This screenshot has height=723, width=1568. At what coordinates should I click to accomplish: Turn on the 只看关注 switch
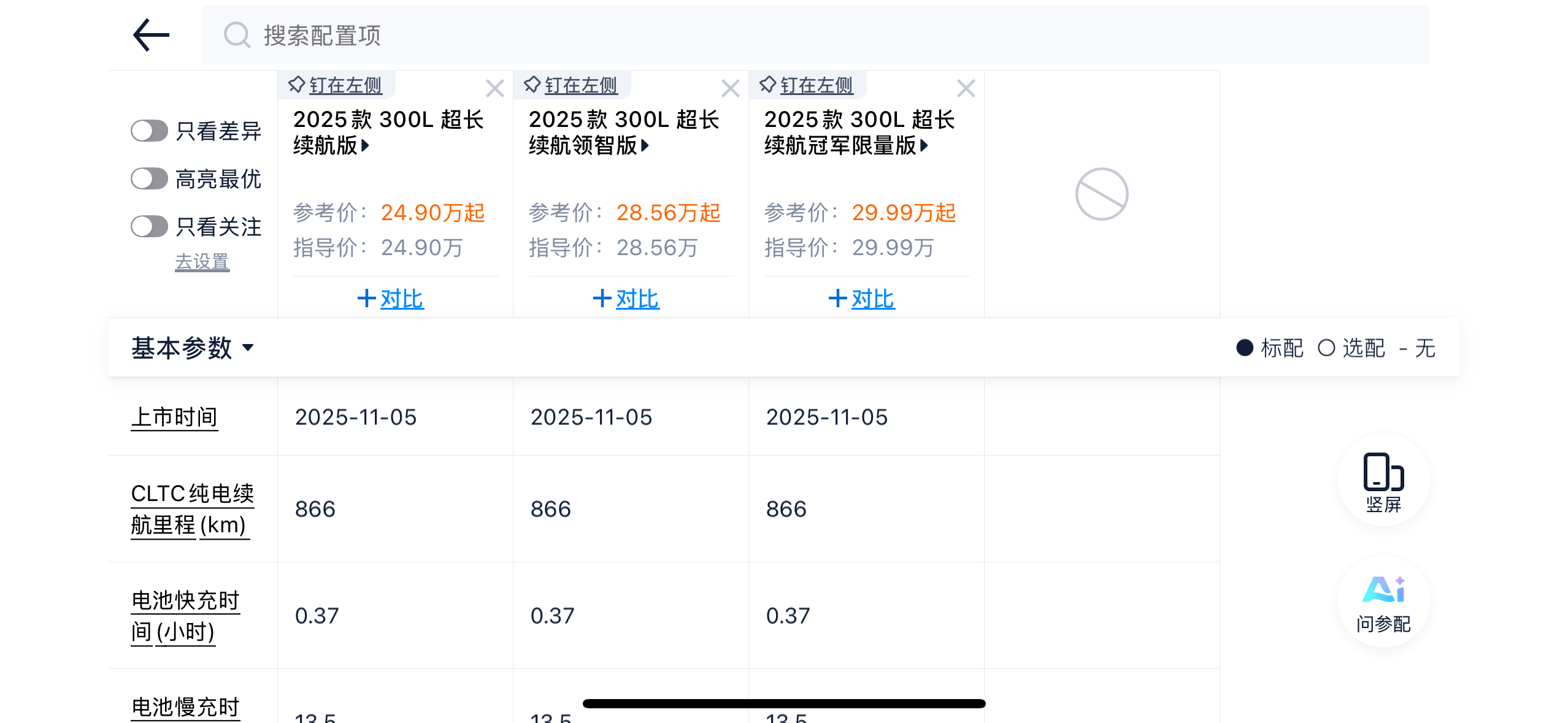[149, 227]
